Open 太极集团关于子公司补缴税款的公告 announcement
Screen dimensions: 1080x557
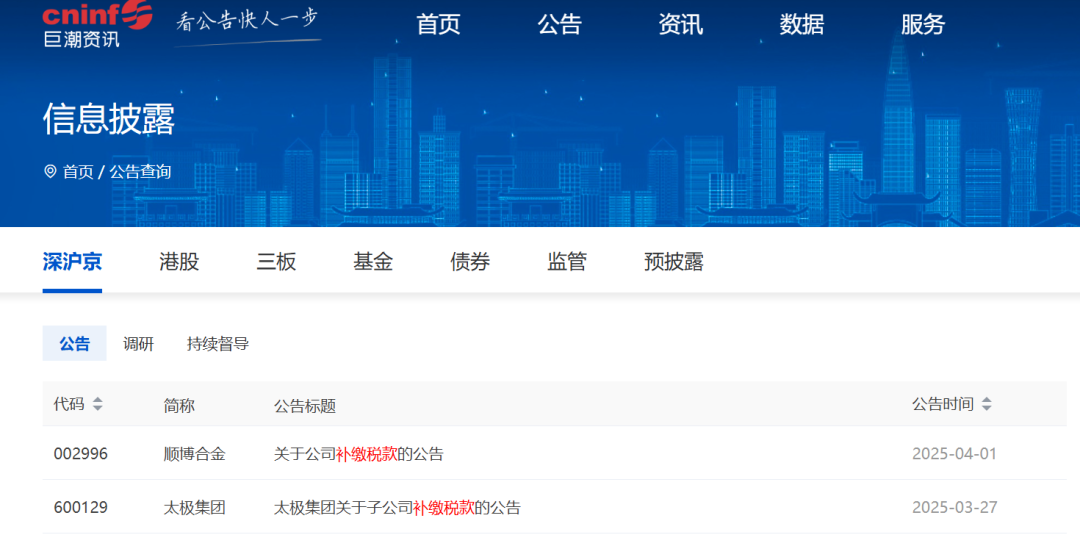click(397, 507)
